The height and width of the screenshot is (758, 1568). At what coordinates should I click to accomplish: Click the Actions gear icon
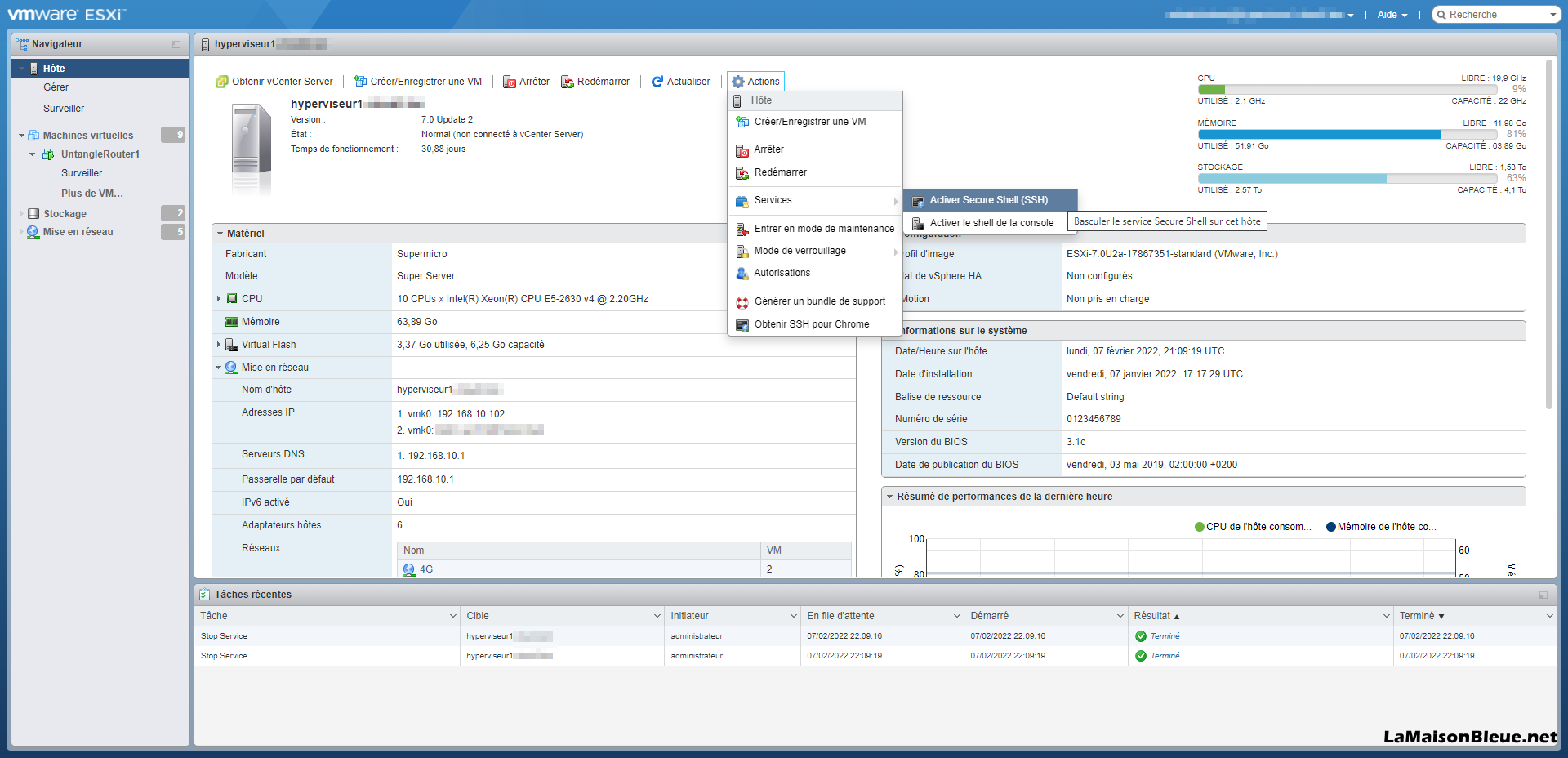click(738, 82)
